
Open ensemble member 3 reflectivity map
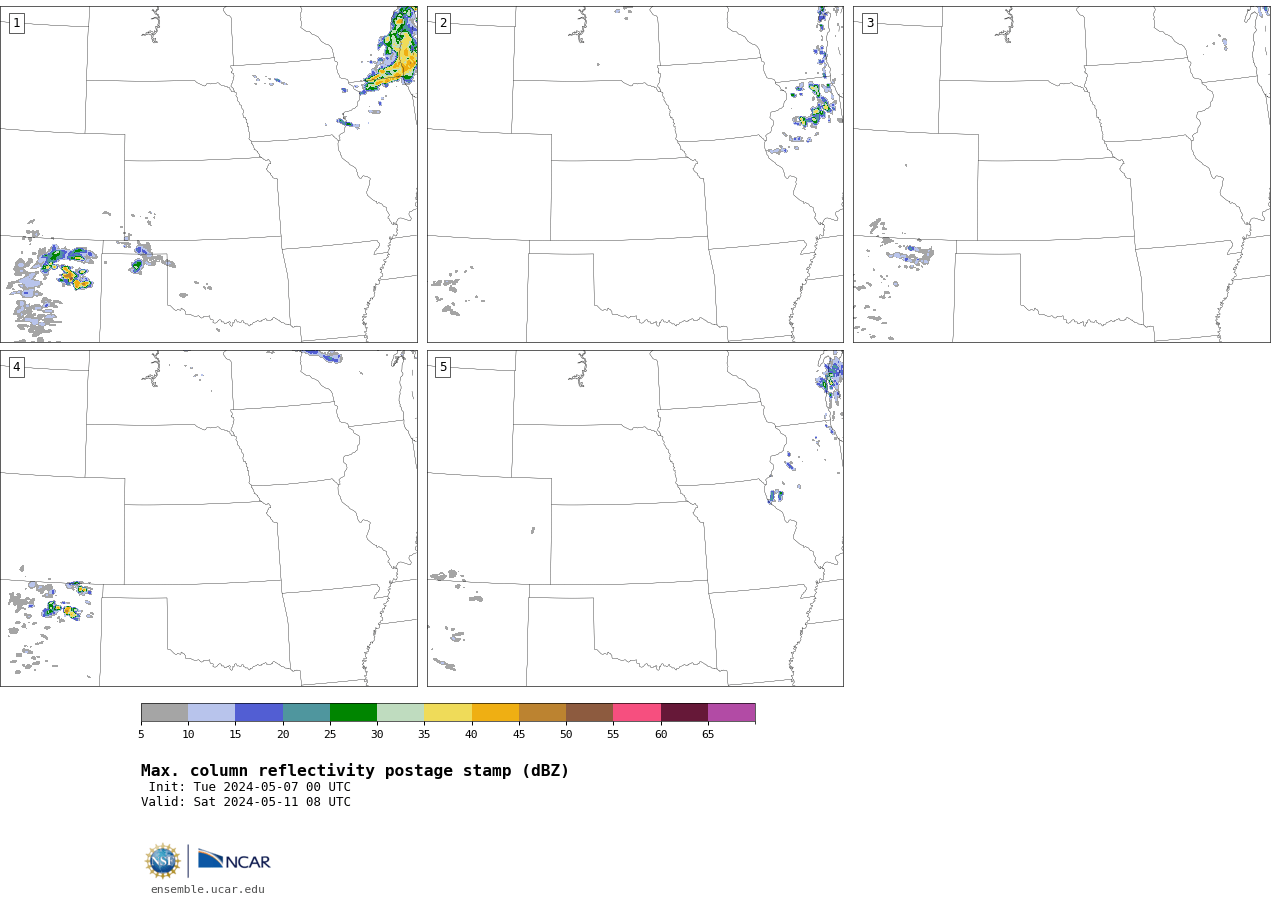click(x=1061, y=174)
